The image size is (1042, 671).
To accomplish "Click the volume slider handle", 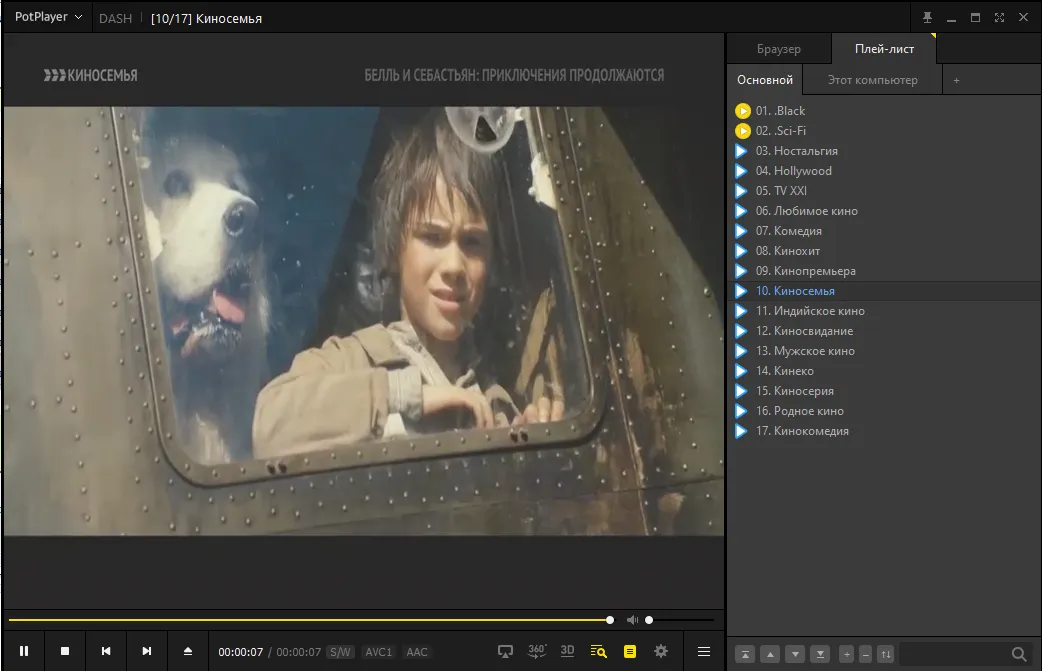I will pos(649,620).
